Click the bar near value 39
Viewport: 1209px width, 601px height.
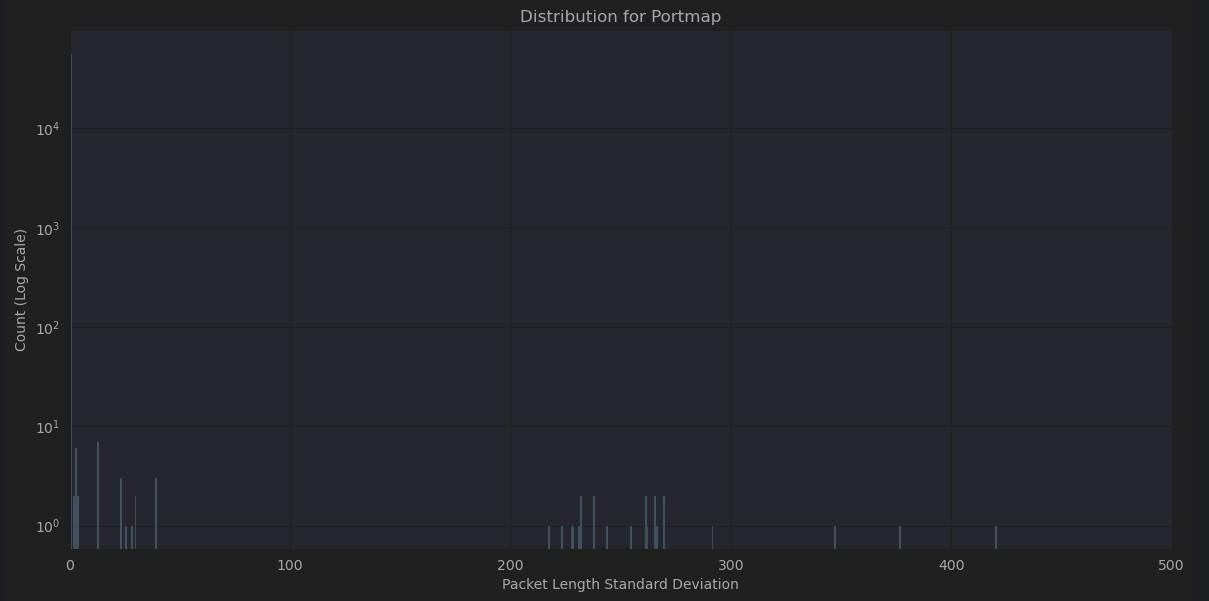156,513
